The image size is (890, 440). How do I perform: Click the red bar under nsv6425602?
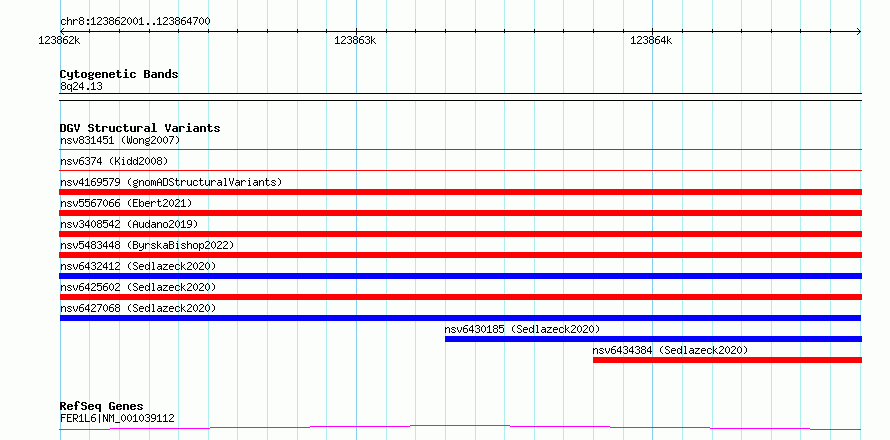460,297
